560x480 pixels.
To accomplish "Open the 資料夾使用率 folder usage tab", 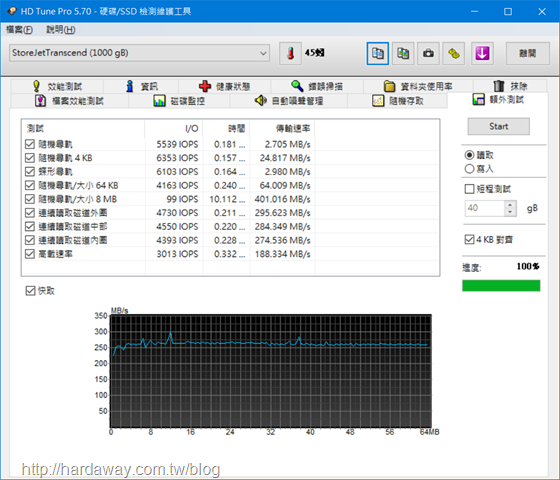I will [418, 86].
